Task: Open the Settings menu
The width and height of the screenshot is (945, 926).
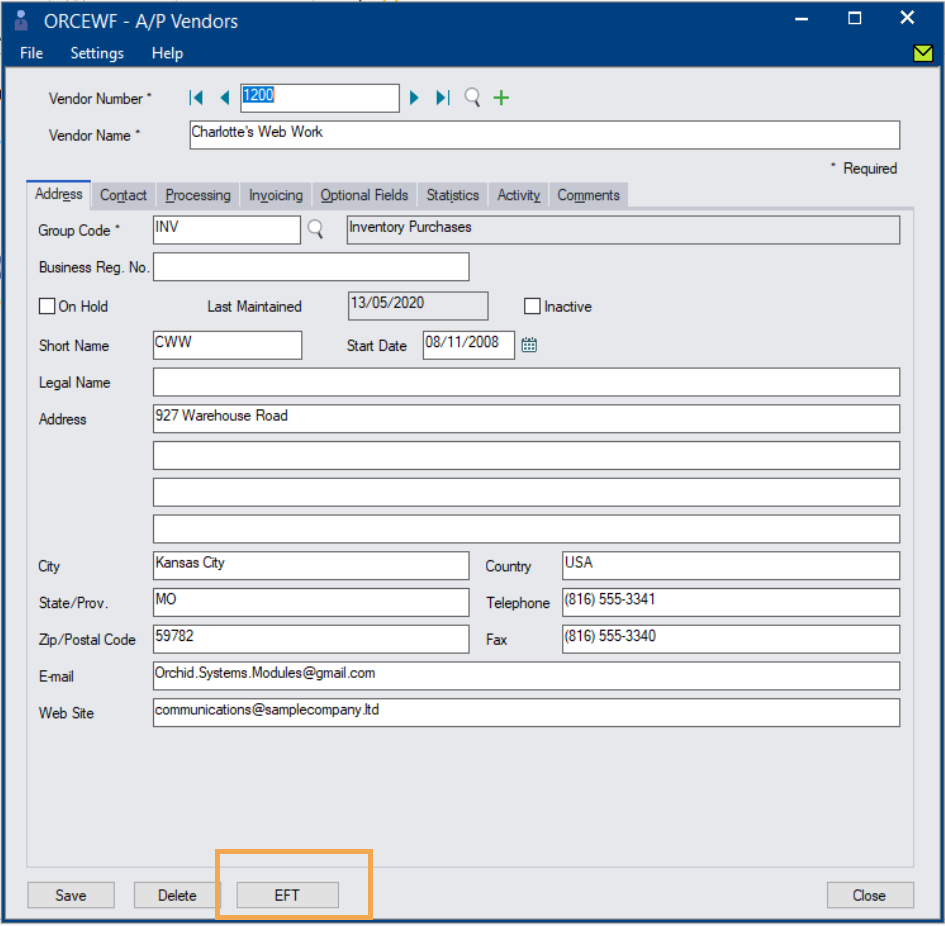Action: click(x=97, y=53)
